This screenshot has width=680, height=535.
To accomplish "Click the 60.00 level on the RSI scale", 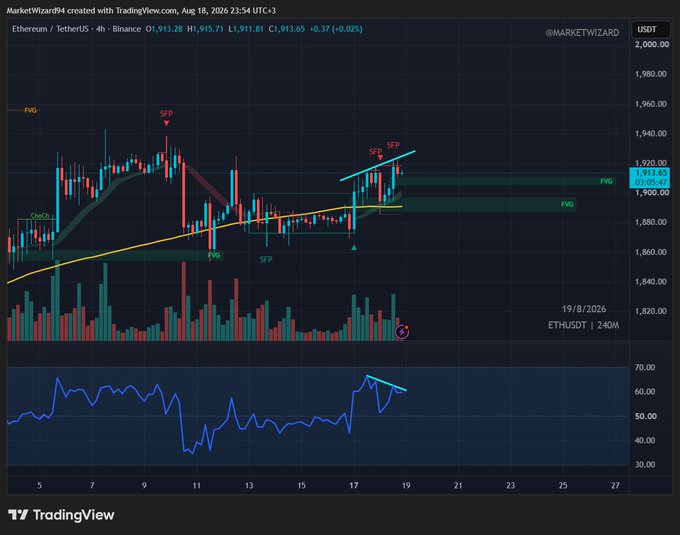I will click(645, 391).
